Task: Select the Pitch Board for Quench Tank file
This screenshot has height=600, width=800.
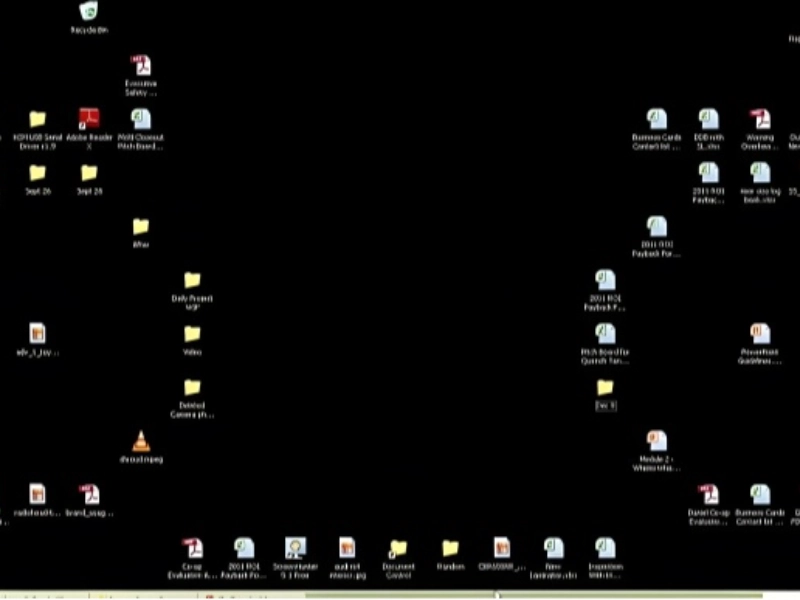Action: click(x=605, y=334)
